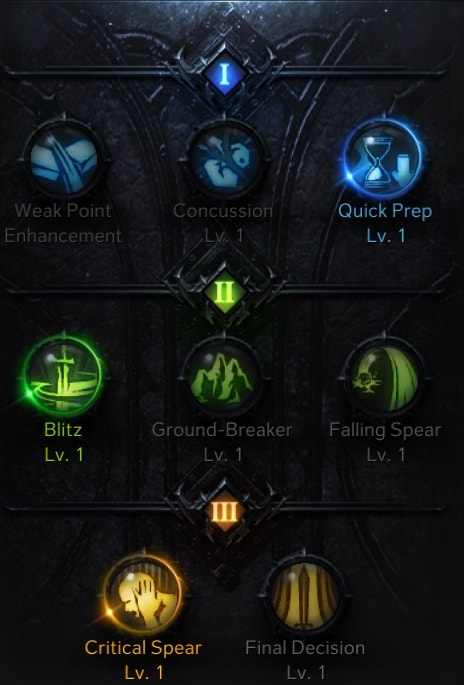Viewport: 464px width, 685px height.
Task: Click the orange tier III diamond marker
Action: [x=225, y=510]
